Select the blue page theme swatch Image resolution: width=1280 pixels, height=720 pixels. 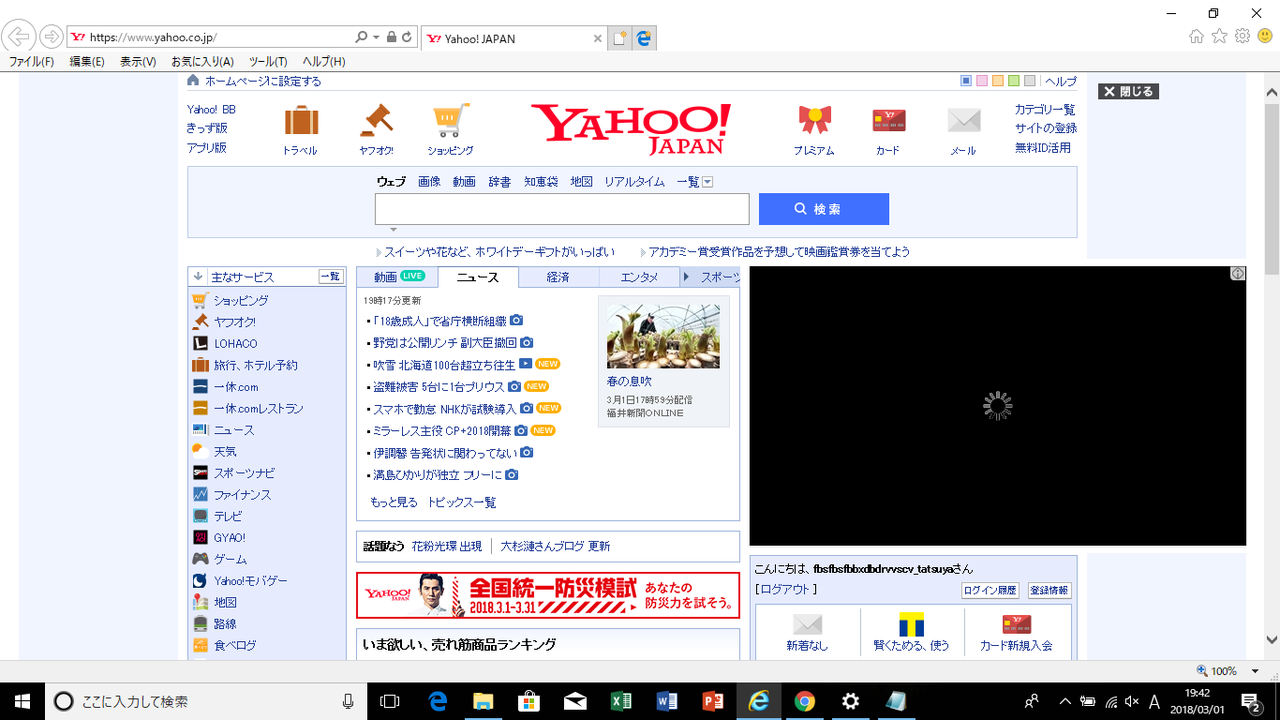click(x=966, y=81)
